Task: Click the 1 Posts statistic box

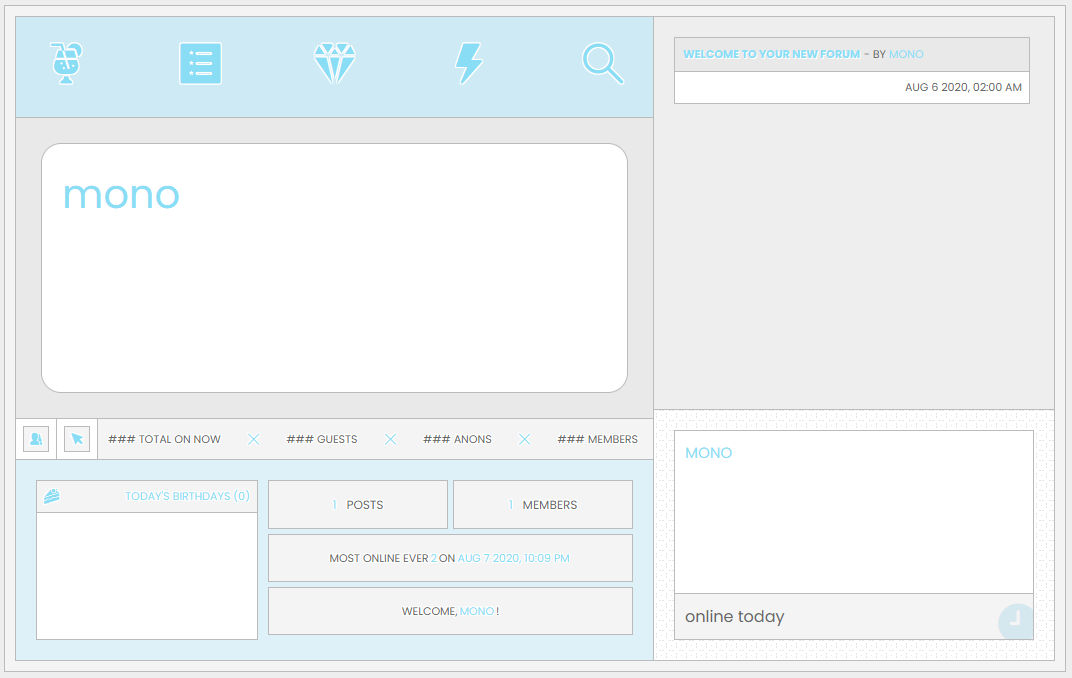Action: (358, 504)
